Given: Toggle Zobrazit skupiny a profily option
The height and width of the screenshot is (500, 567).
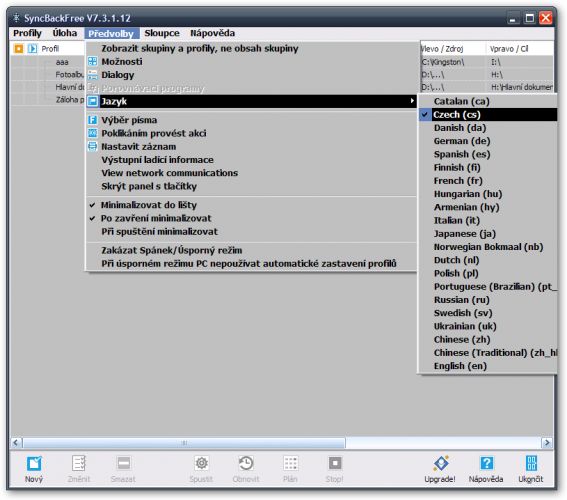Looking at the screenshot, I should 251,48.
